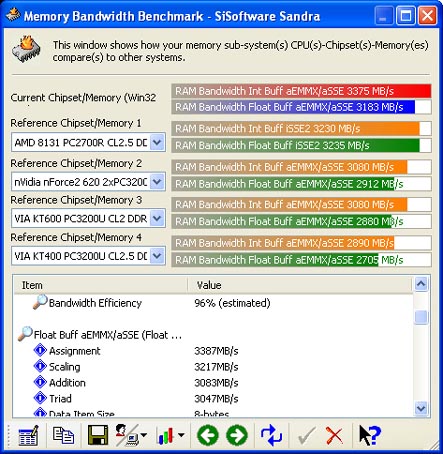Select the Scaling row
Image resolution: width=443 pixels, height=454 pixels.
point(213,367)
